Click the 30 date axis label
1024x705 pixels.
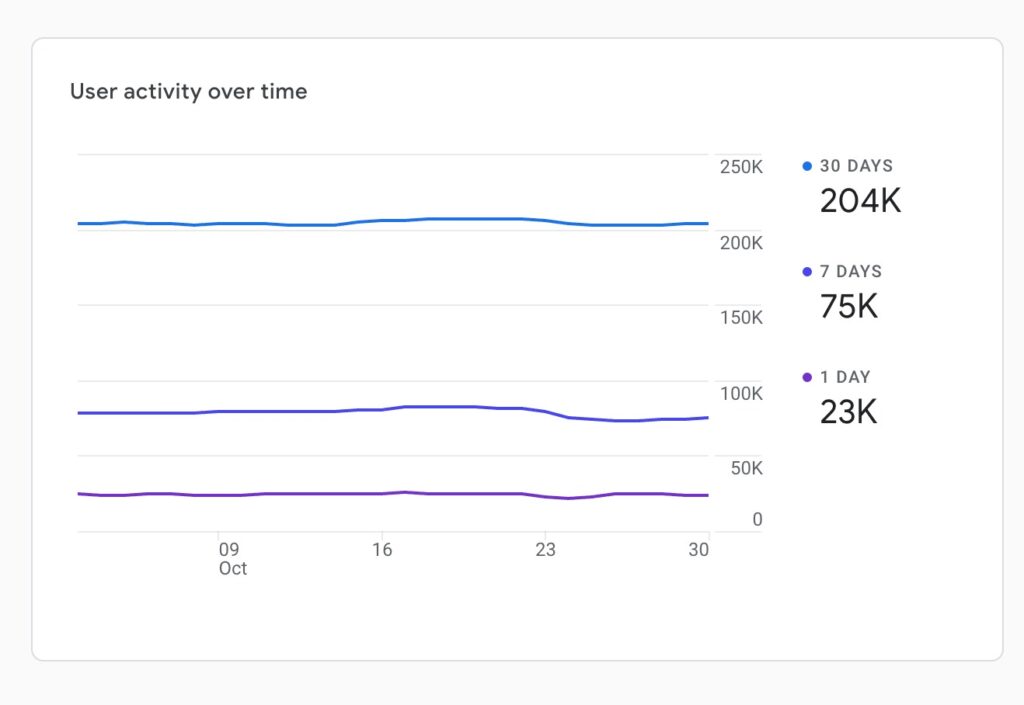click(699, 549)
